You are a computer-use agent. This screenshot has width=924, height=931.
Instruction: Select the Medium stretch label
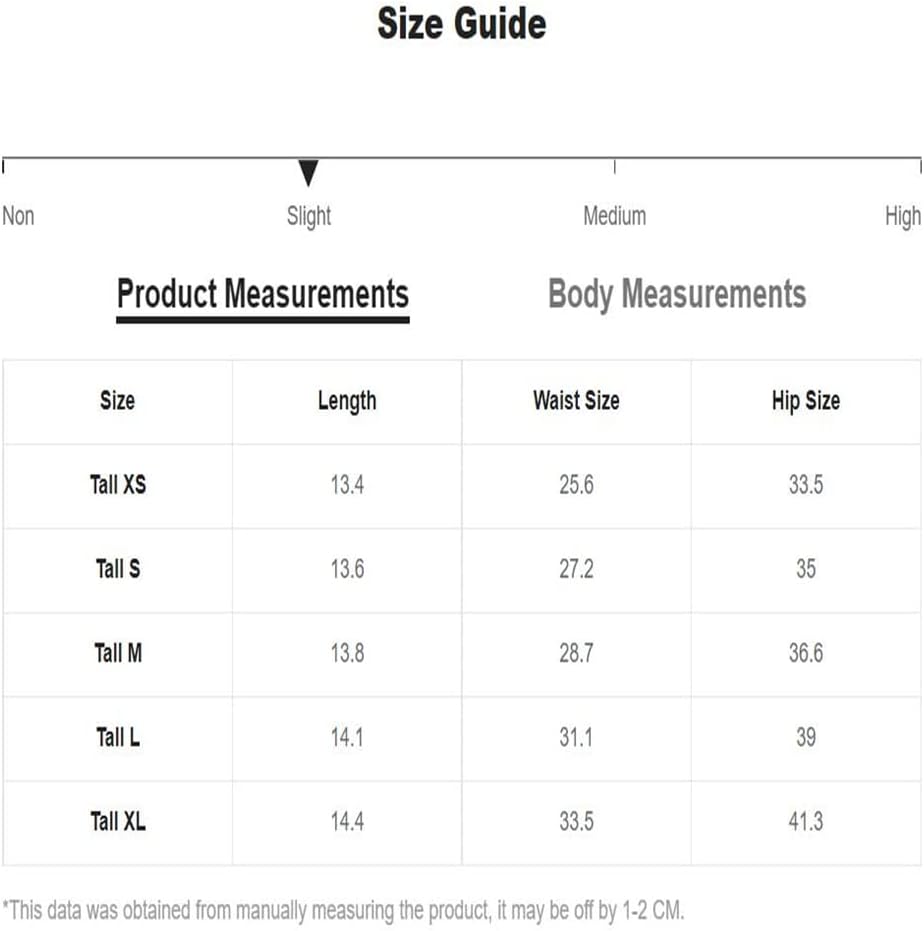coord(615,216)
